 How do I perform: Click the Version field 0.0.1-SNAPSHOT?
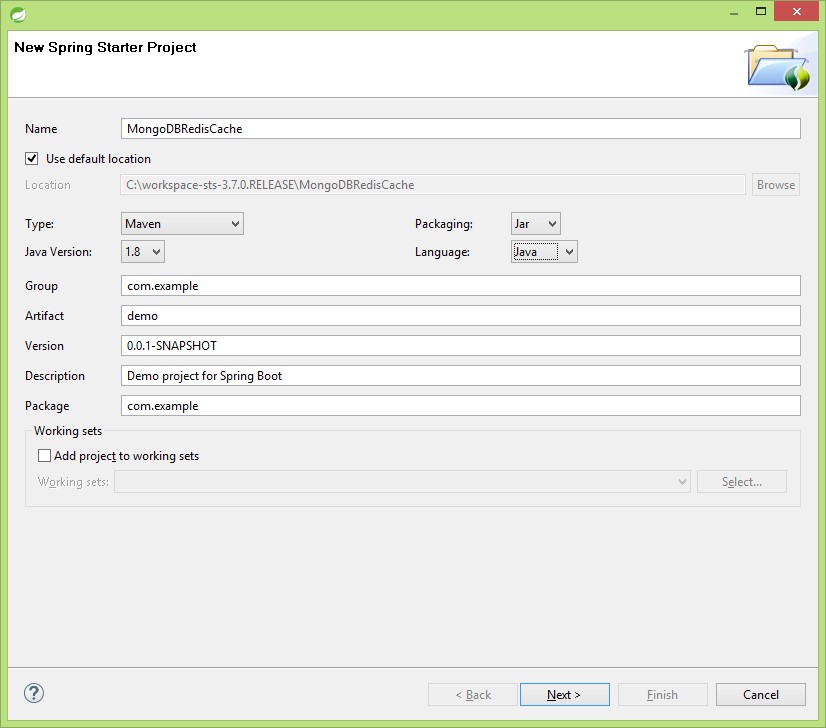pyautogui.click(x=460, y=346)
